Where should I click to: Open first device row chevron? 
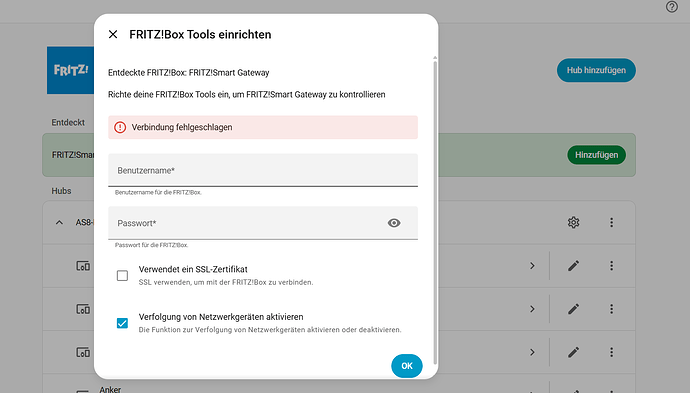[532, 266]
